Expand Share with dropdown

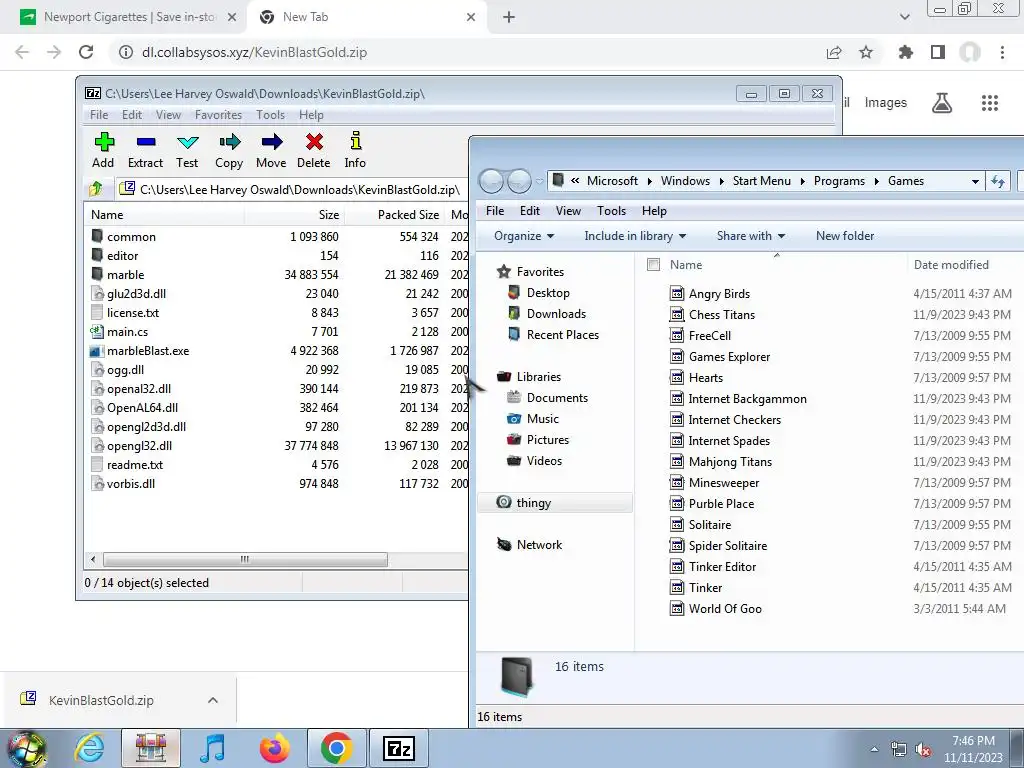point(750,236)
